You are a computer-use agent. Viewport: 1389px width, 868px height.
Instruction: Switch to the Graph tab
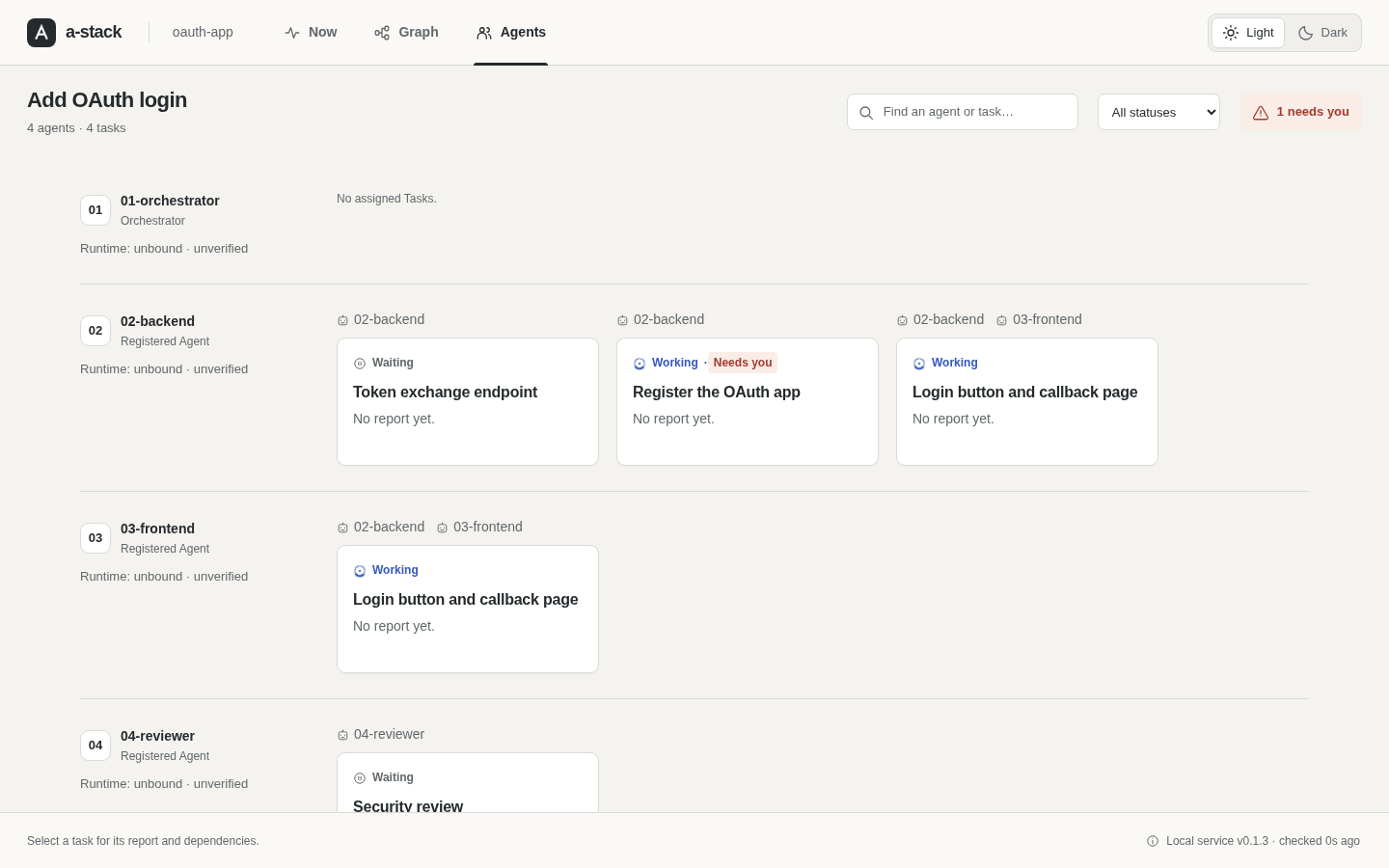click(x=406, y=33)
